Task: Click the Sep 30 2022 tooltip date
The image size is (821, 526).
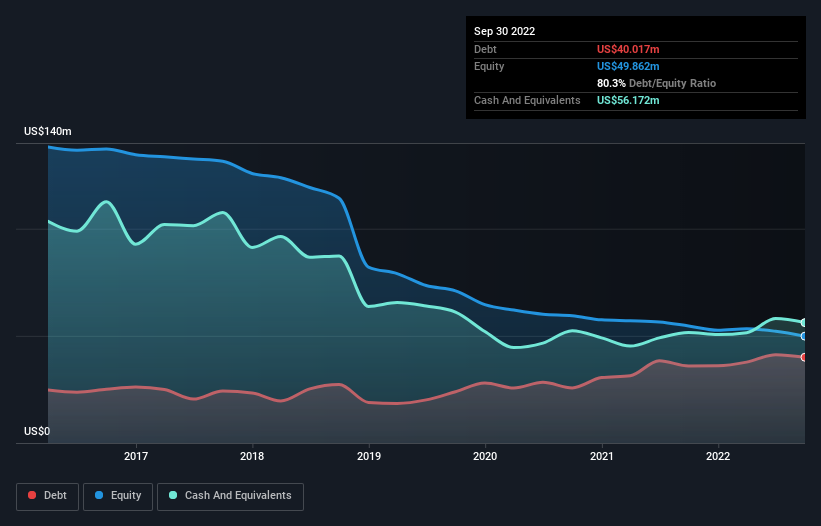Action: [504, 31]
